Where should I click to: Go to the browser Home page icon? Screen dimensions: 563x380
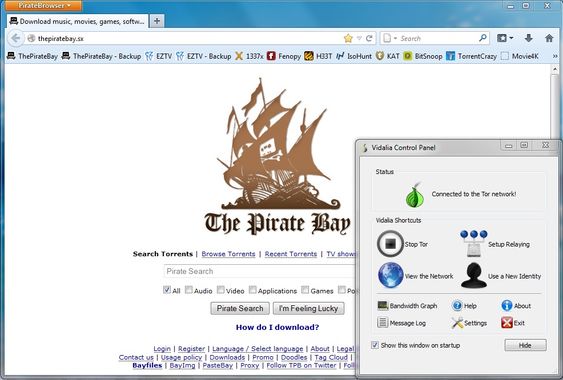[549, 38]
